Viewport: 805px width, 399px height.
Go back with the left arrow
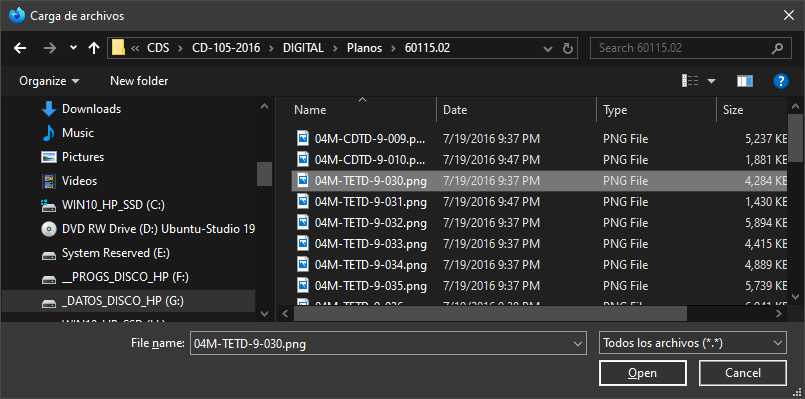pos(20,48)
